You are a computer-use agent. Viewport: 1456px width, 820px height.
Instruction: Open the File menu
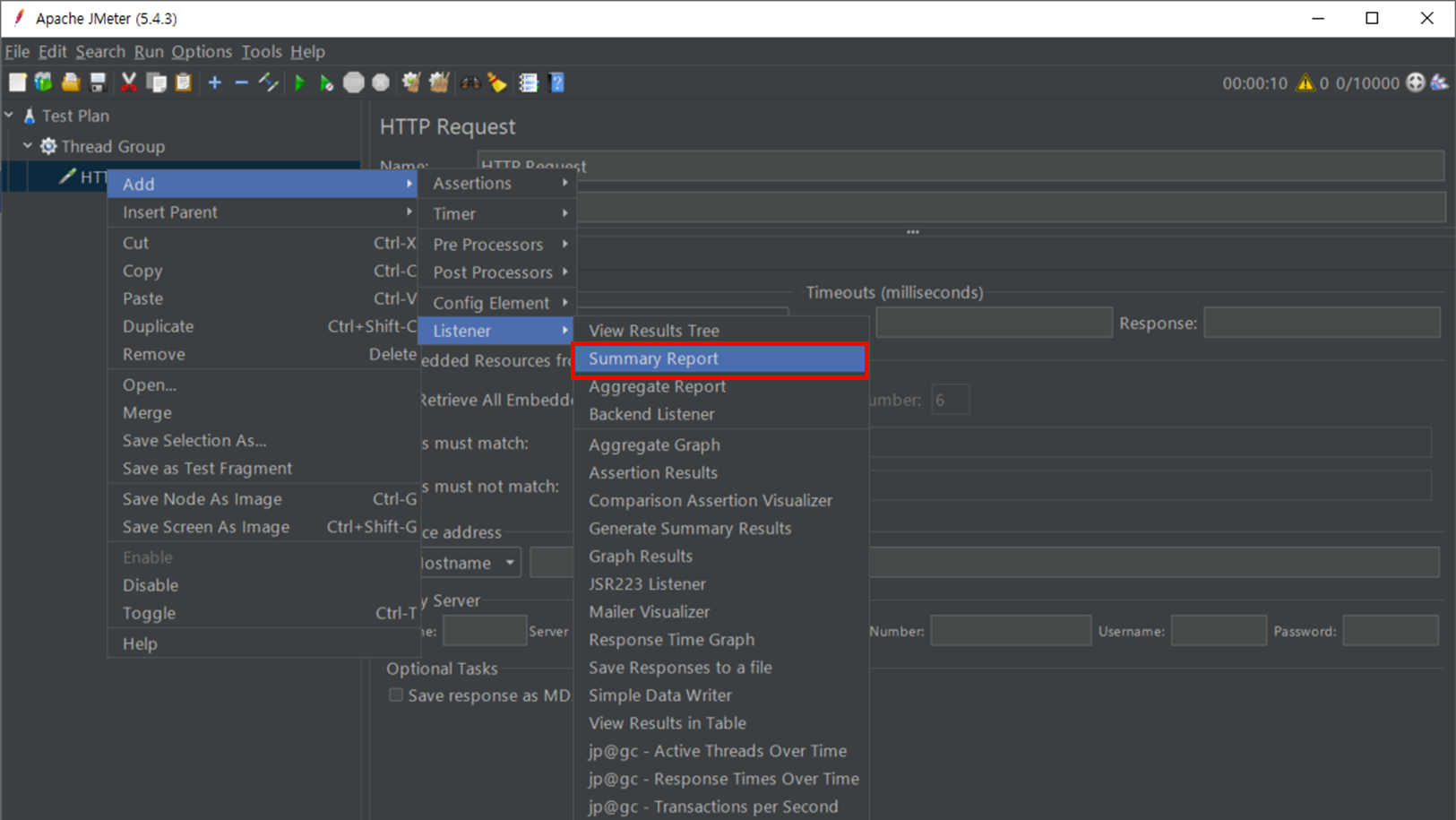[x=17, y=52]
